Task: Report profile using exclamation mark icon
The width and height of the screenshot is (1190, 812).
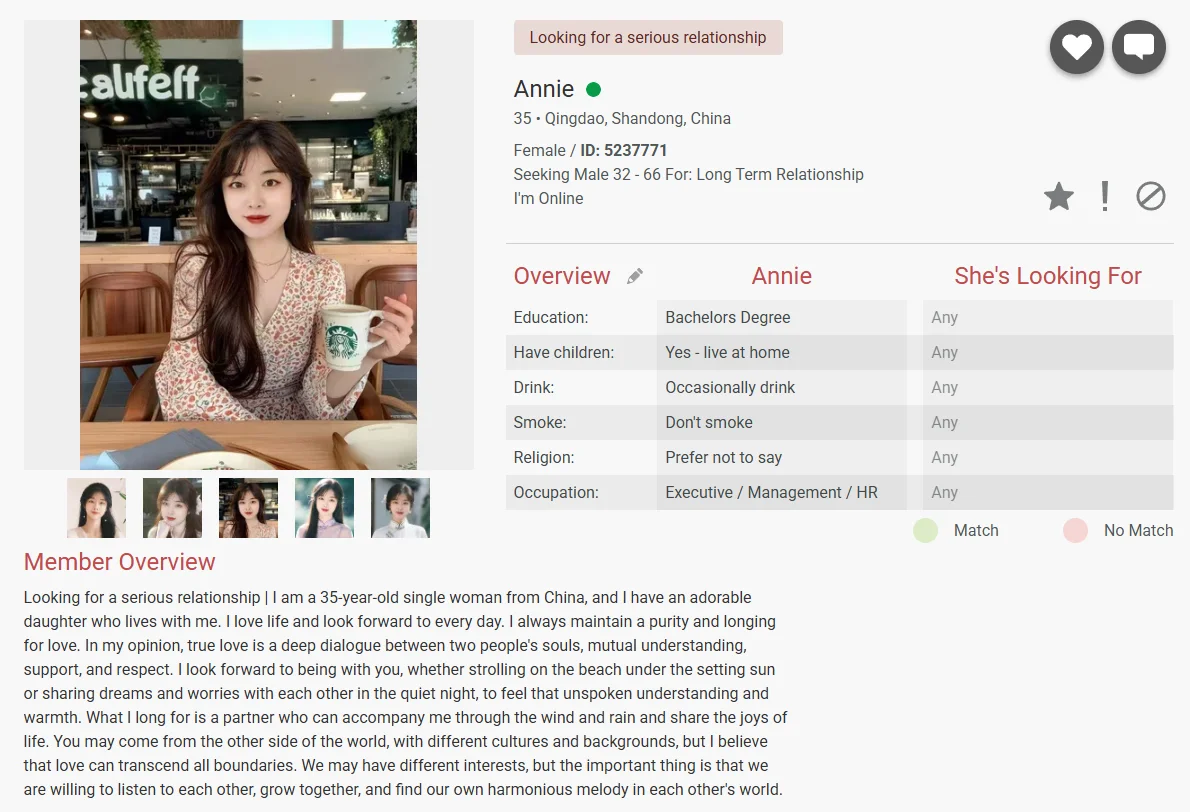Action: (1105, 197)
